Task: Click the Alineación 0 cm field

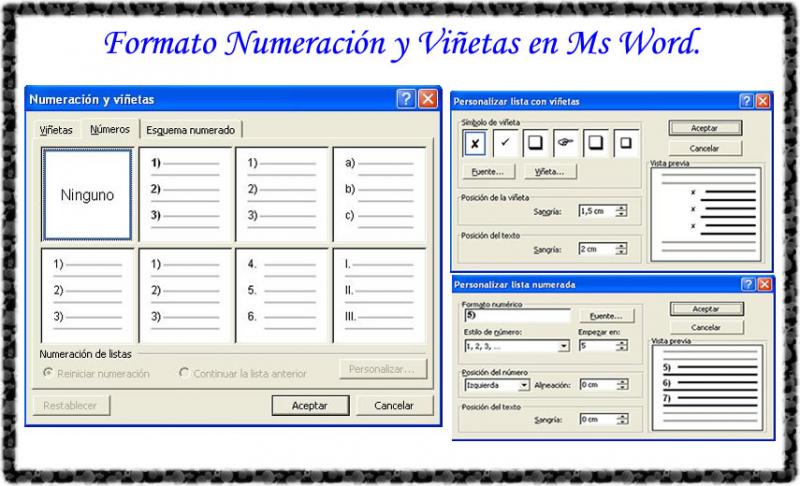Action: 598,385
